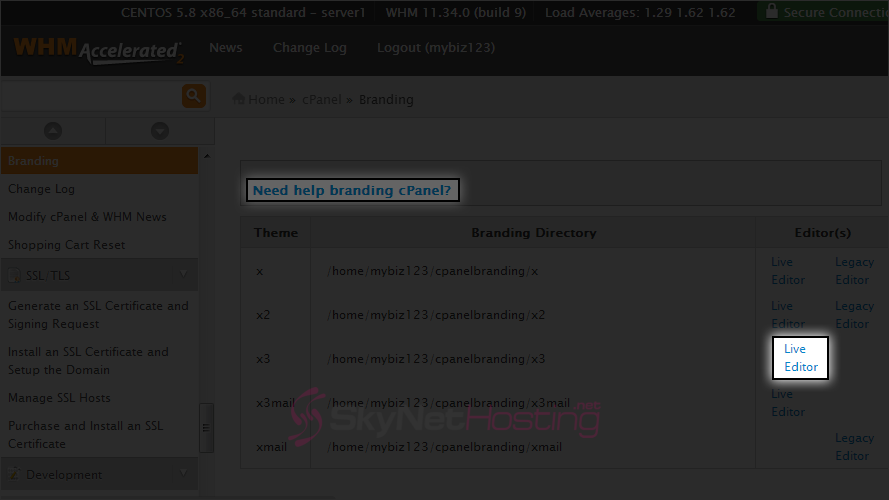Click Logout (mybiz123)
Image resolution: width=889 pixels, height=500 pixels.
tap(436, 48)
